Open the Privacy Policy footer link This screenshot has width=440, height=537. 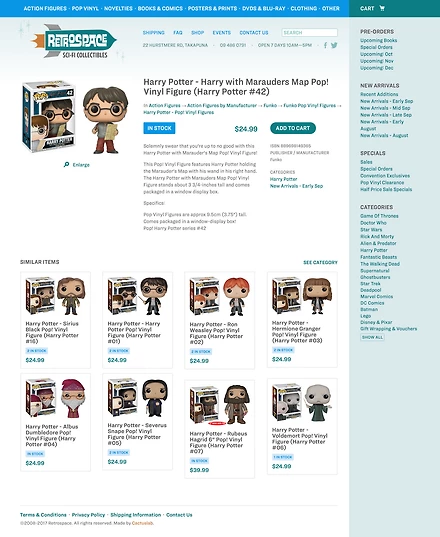click(88, 515)
